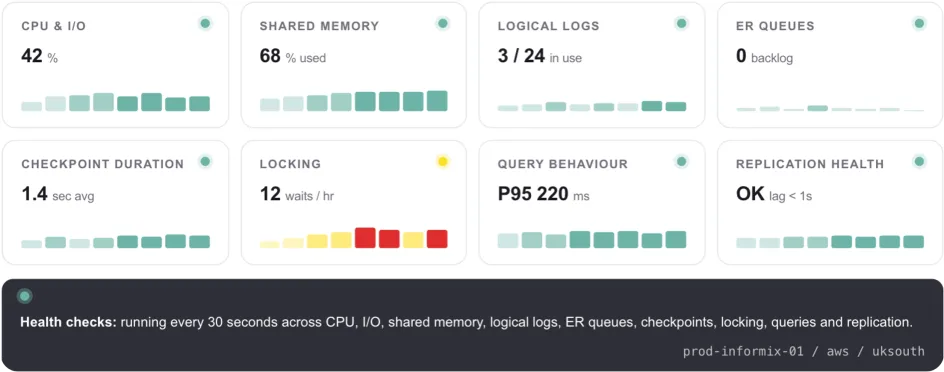Screen dimensions: 944x372
Task: Click the tallest last bar in Shared Memory chart
Action: (x=437, y=101)
